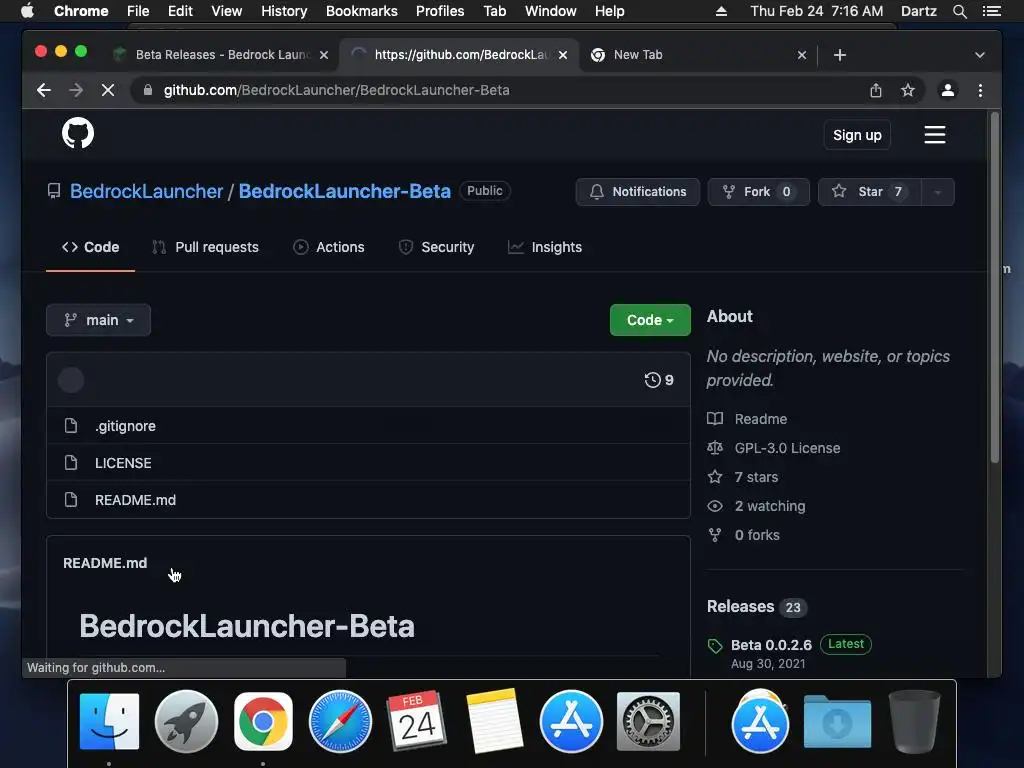1024x768 pixels.
Task: Open the README.md file row
Action: click(x=368, y=500)
